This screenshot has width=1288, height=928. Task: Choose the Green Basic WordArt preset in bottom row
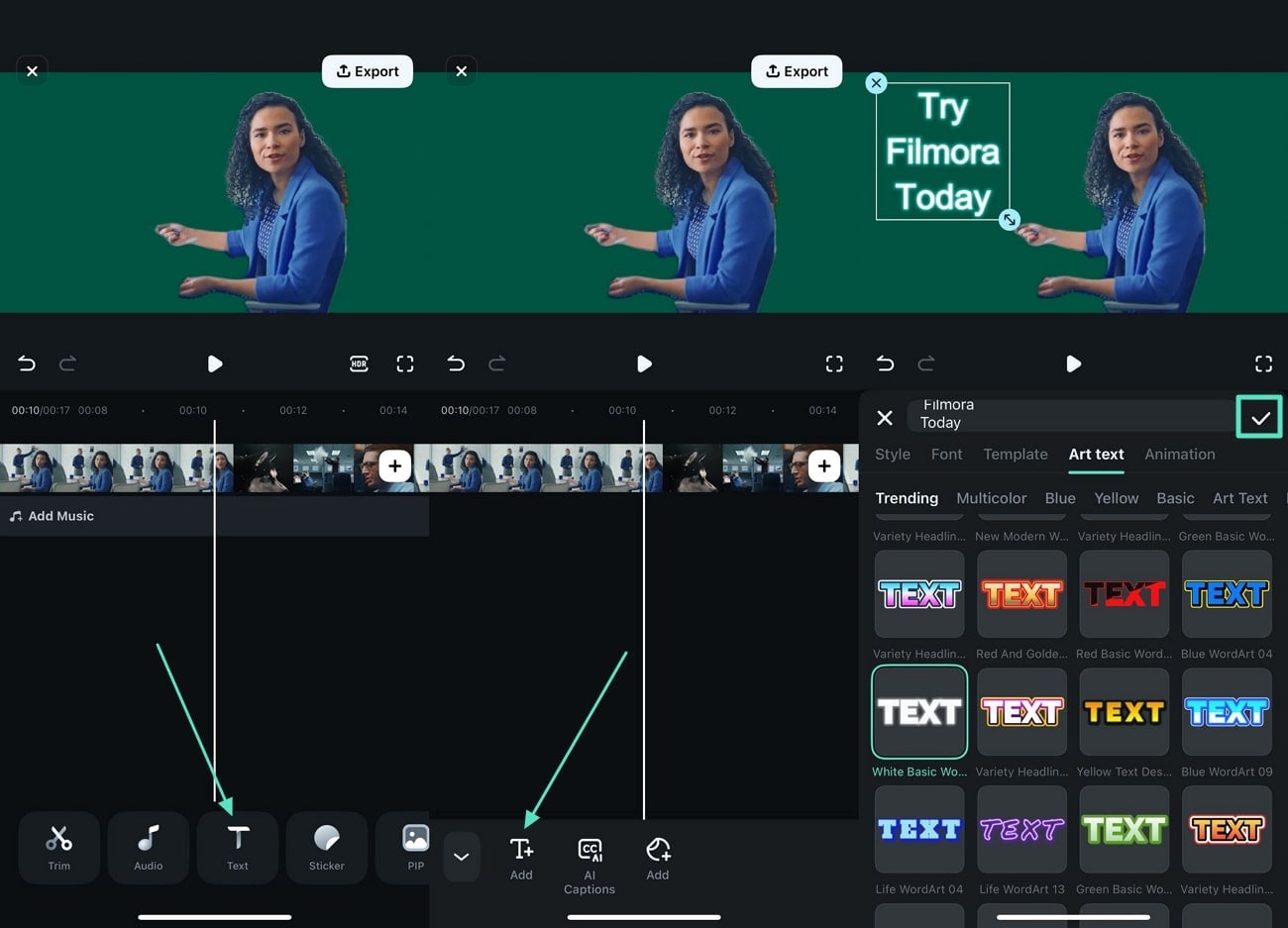tap(1125, 830)
